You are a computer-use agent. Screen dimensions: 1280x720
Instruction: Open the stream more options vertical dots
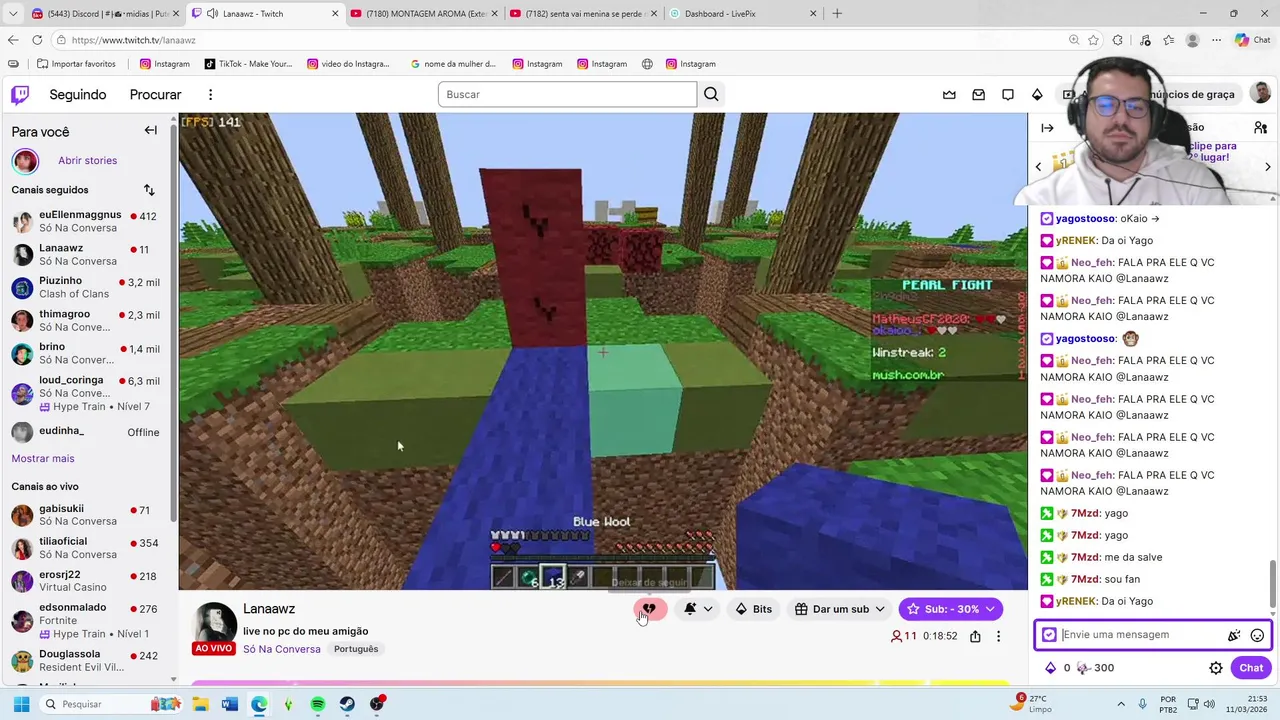tap(998, 636)
